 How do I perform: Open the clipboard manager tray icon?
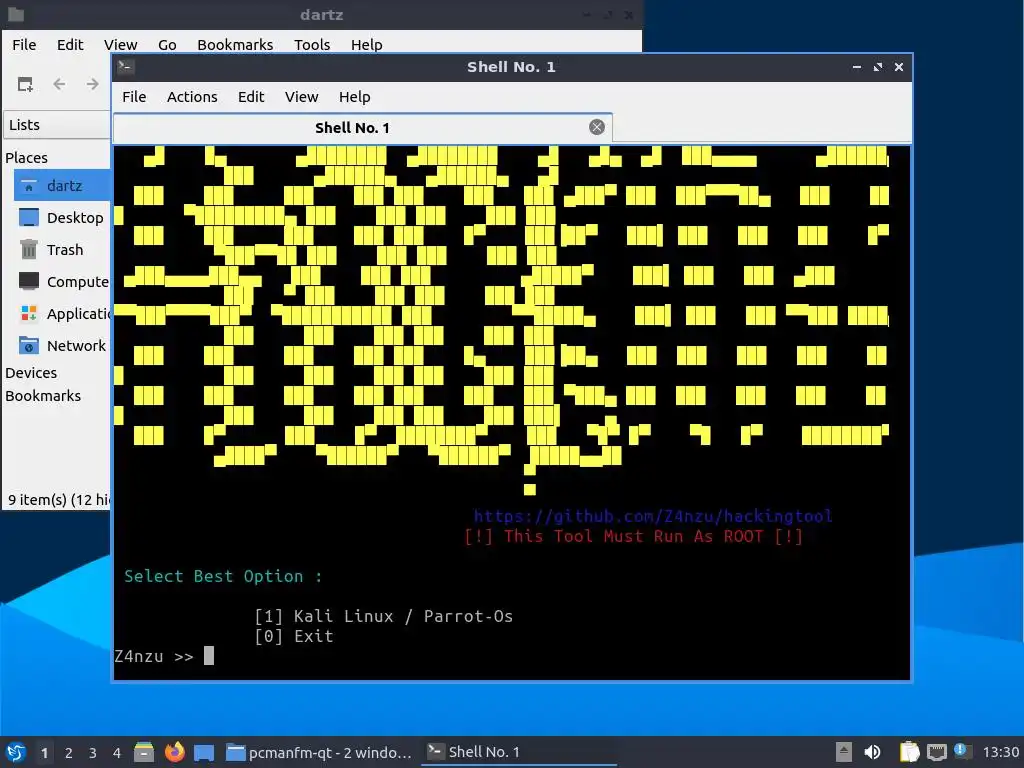coord(909,752)
